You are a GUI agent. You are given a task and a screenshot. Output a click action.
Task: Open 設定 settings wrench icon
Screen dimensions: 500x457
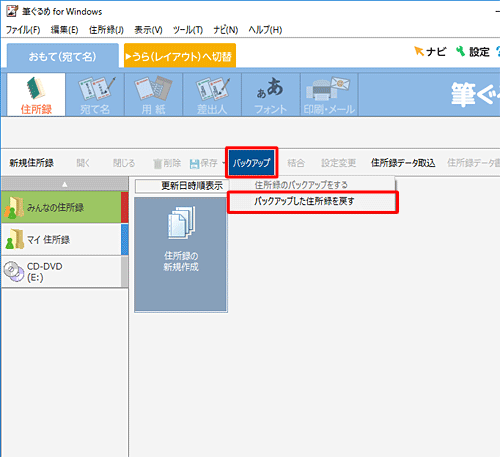coord(473,52)
